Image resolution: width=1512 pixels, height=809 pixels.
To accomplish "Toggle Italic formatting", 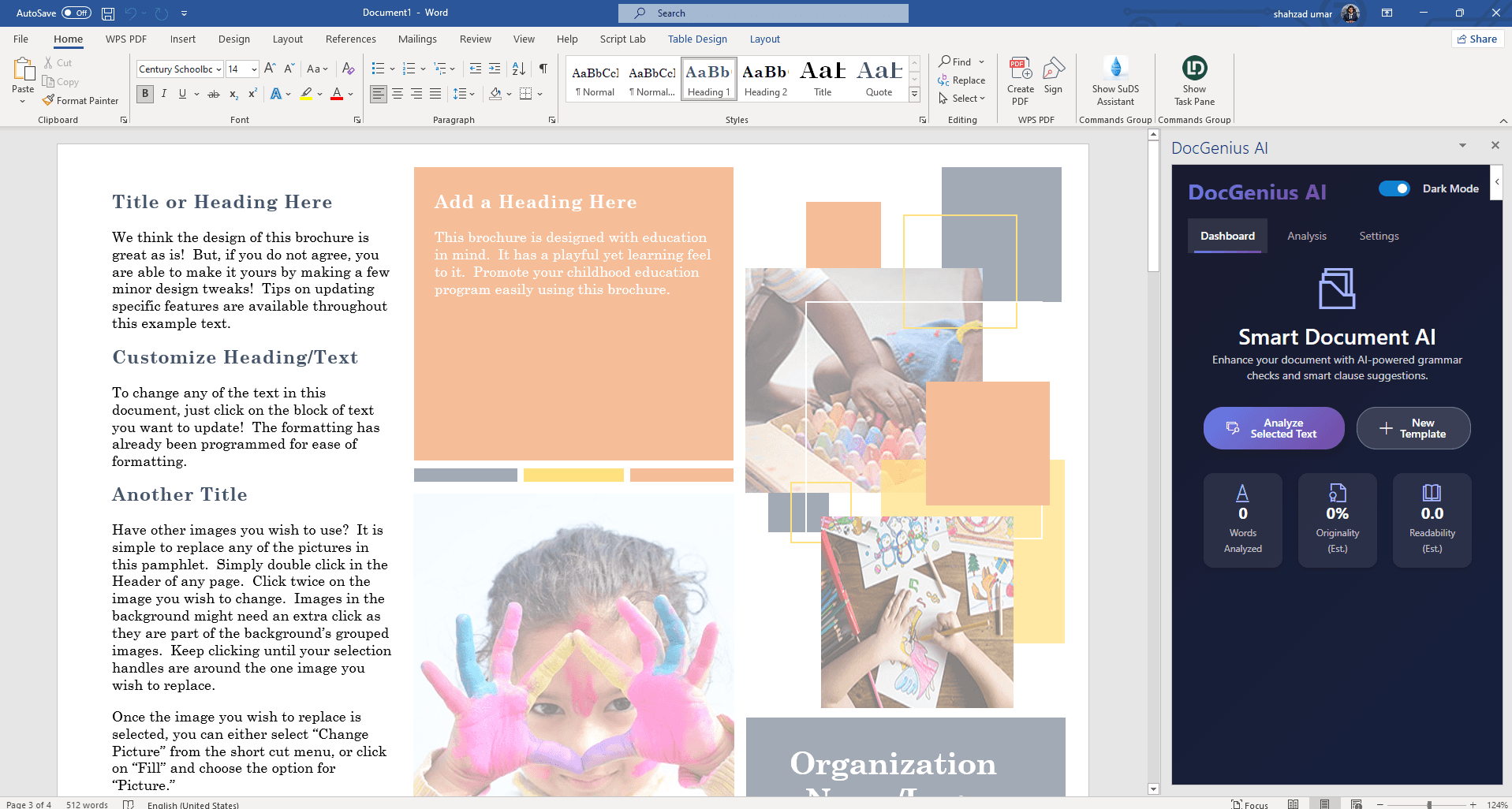I will pyautogui.click(x=164, y=94).
